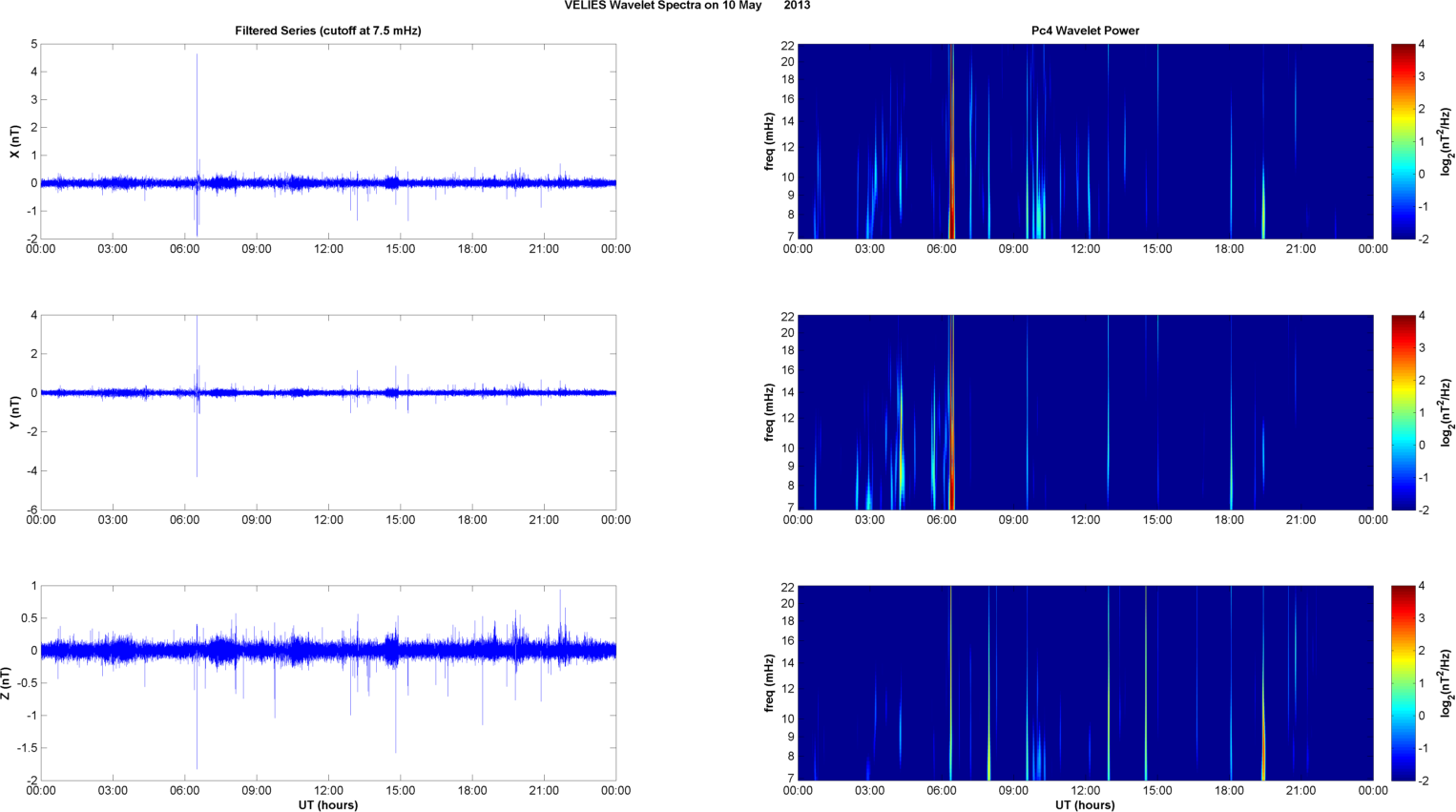
Task: Click the Y (nT) axis label
Action: [14, 412]
